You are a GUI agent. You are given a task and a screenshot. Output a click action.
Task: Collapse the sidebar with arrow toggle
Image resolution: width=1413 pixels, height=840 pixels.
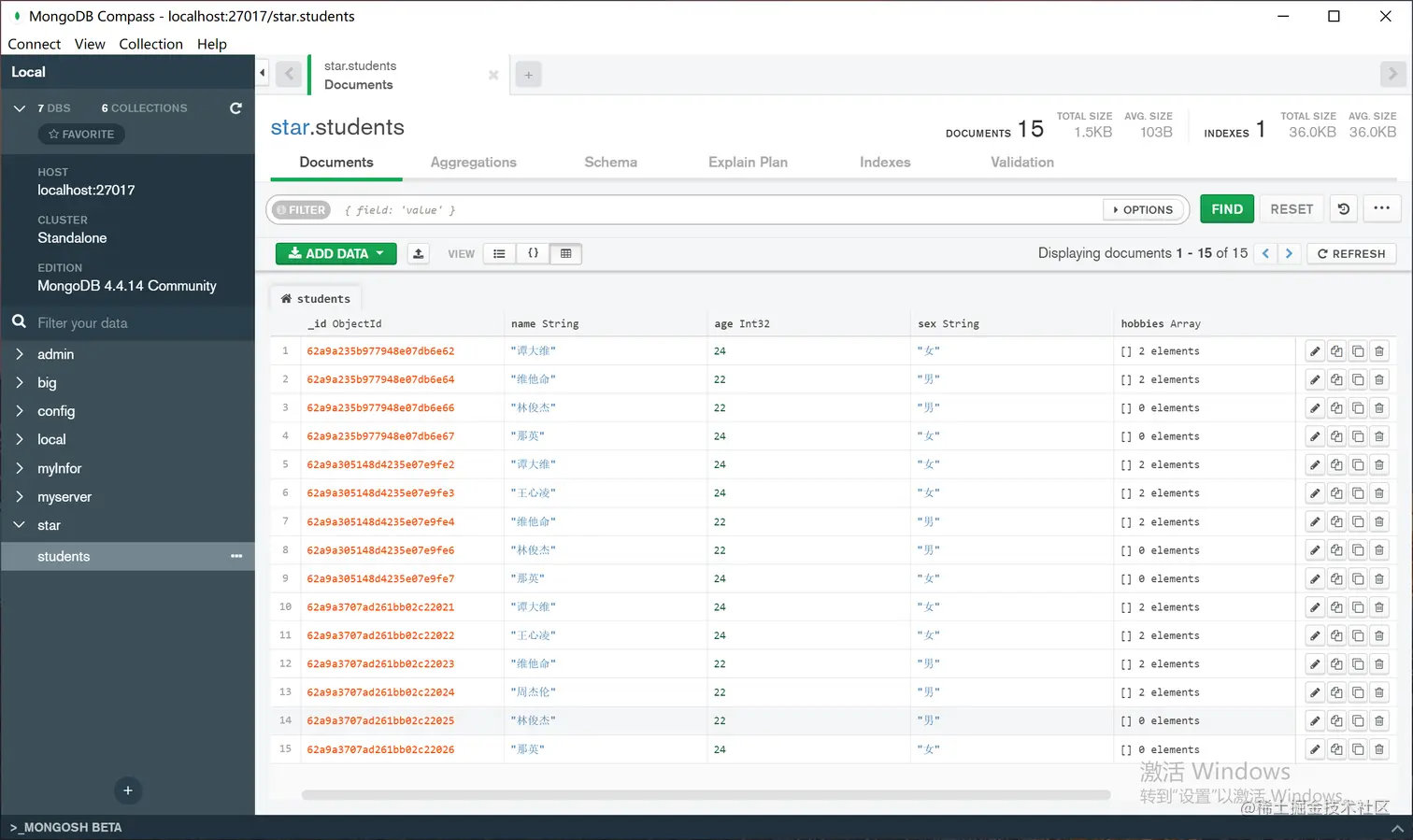(x=263, y=72)
